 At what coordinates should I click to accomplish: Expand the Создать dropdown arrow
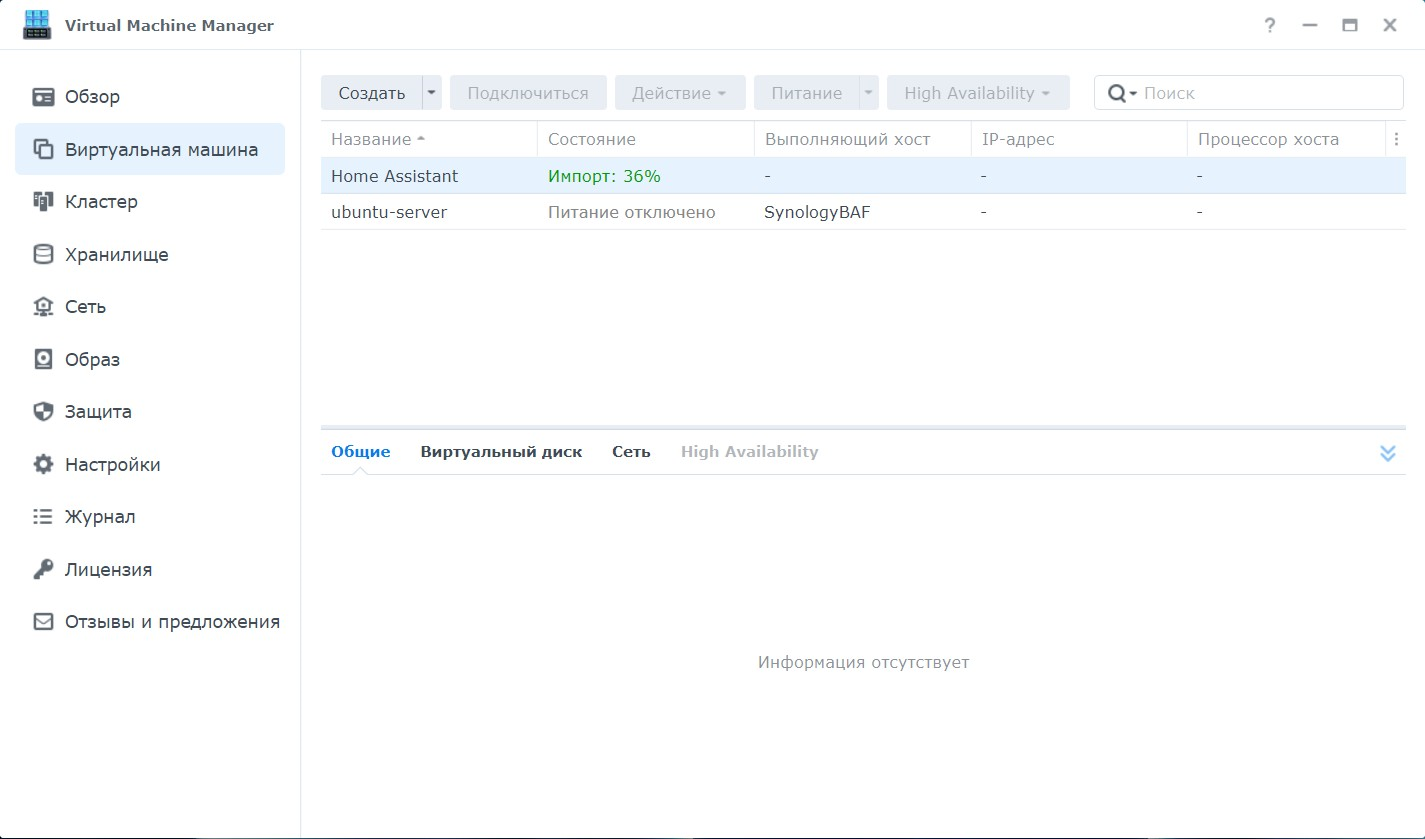[x=432, y=93]
